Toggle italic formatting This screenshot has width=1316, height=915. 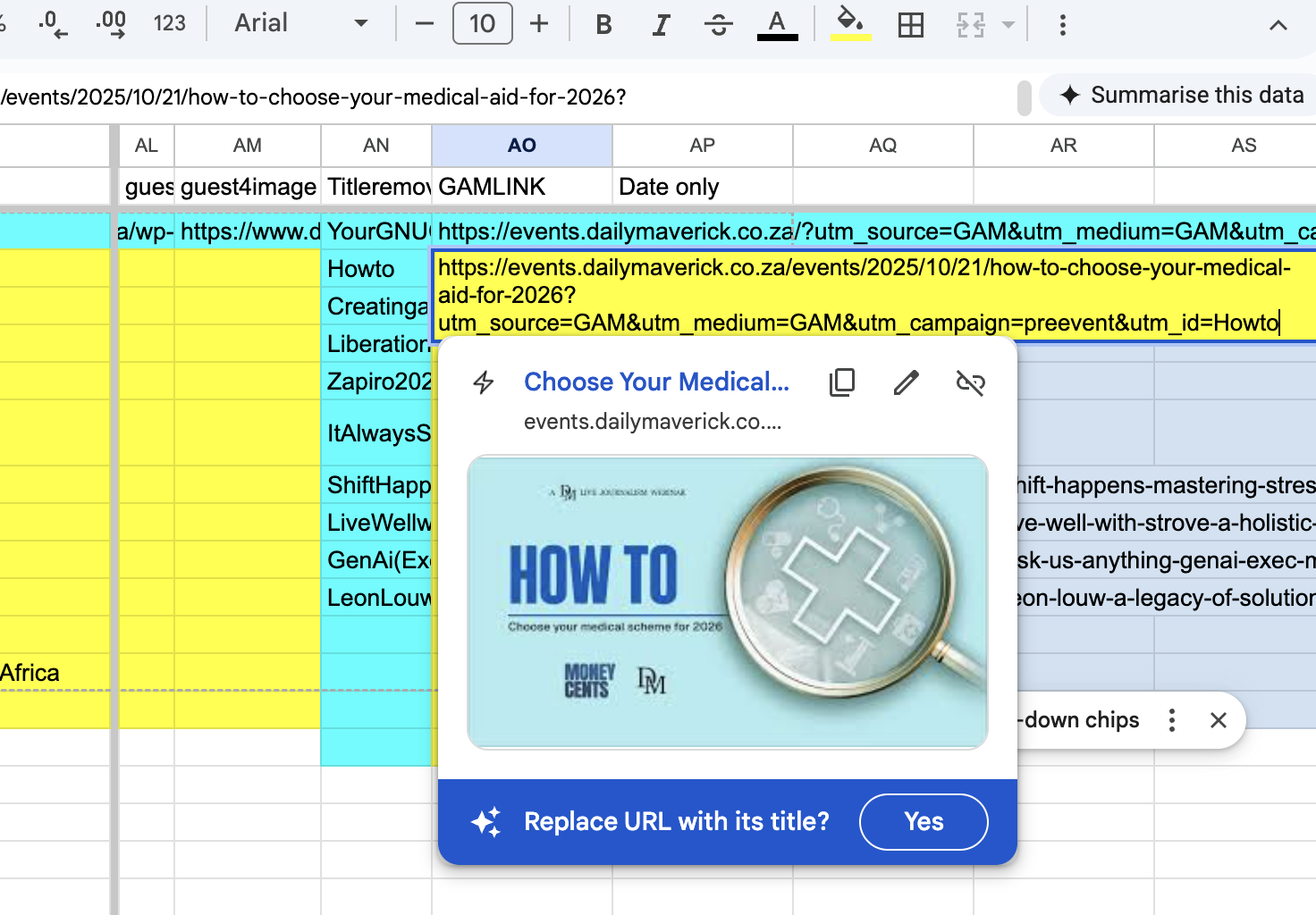point(661,25)
